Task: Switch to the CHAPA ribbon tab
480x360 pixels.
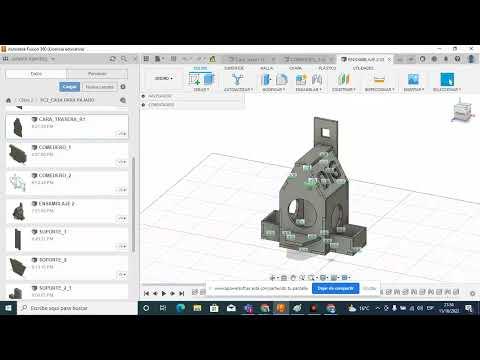Action: 295,68
